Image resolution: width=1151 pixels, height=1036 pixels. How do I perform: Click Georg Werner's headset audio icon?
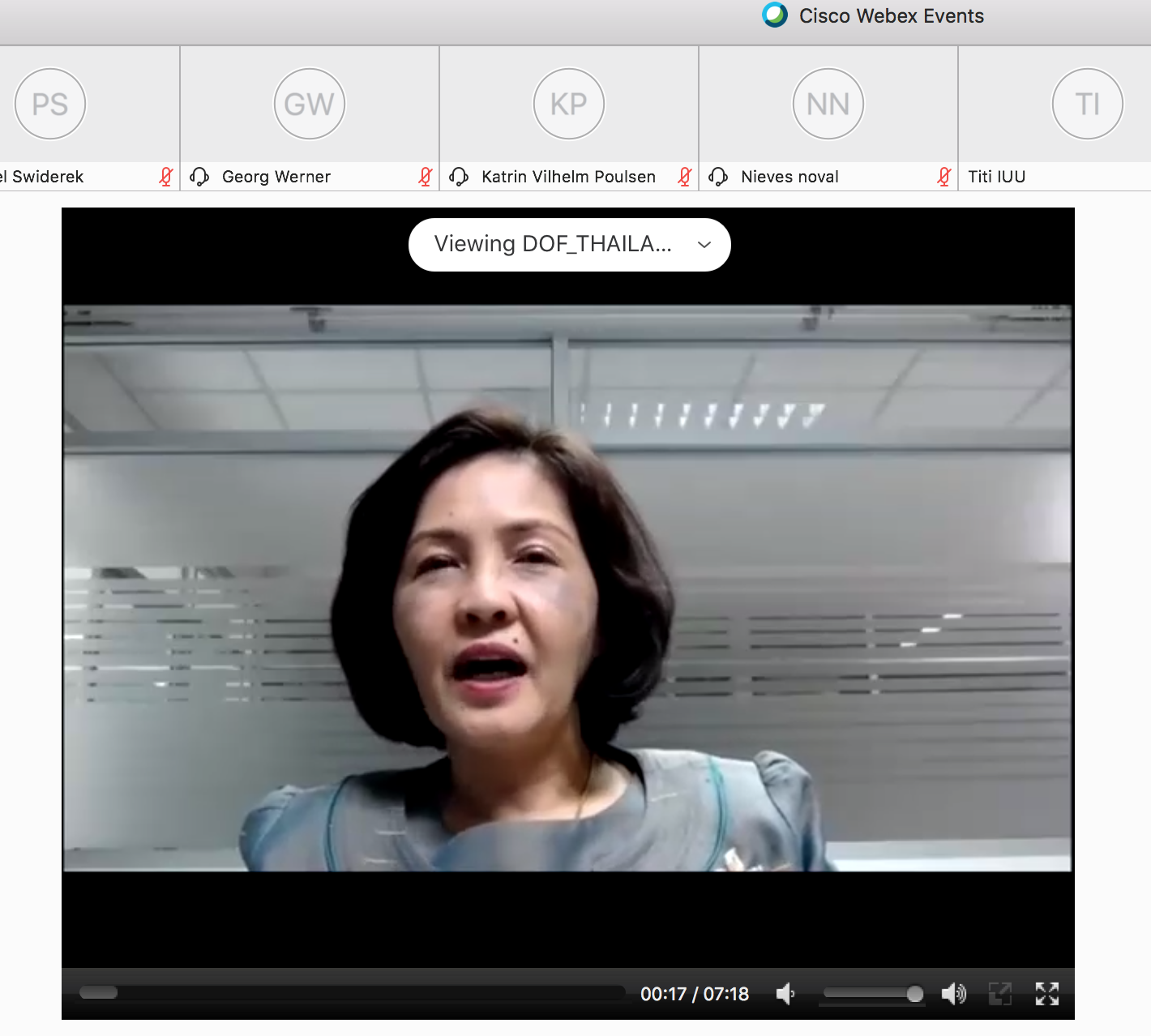tap(199, 177)
